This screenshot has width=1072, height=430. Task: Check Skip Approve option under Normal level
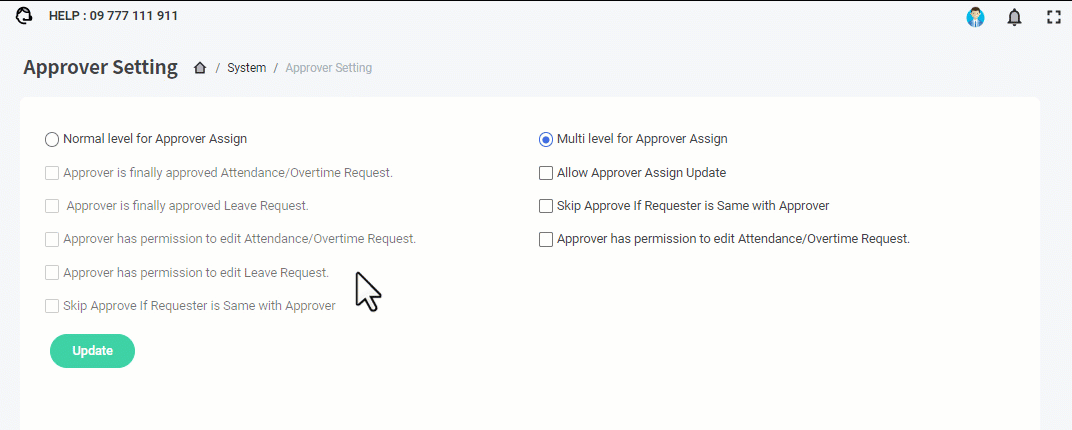pos(52,306)
